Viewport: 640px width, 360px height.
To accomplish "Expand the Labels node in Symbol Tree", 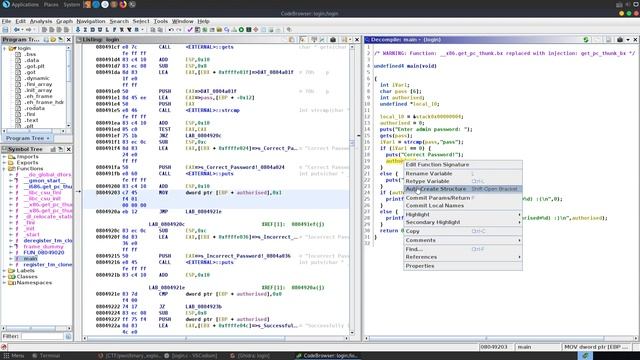I will (x=4, y=271).
